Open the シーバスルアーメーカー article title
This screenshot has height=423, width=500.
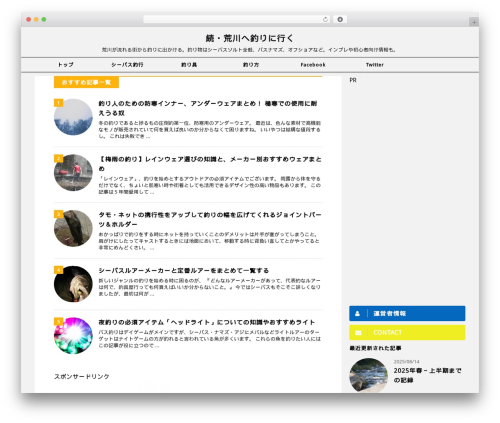[184, 270]
